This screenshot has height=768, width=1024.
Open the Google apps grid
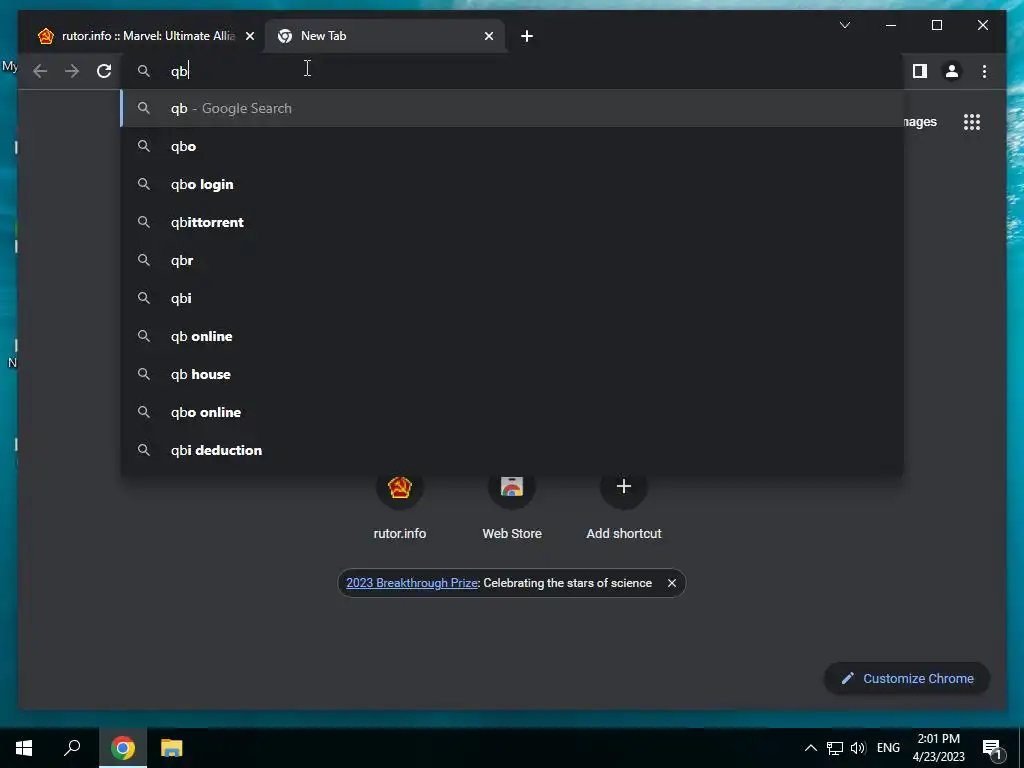coord(972,122)
